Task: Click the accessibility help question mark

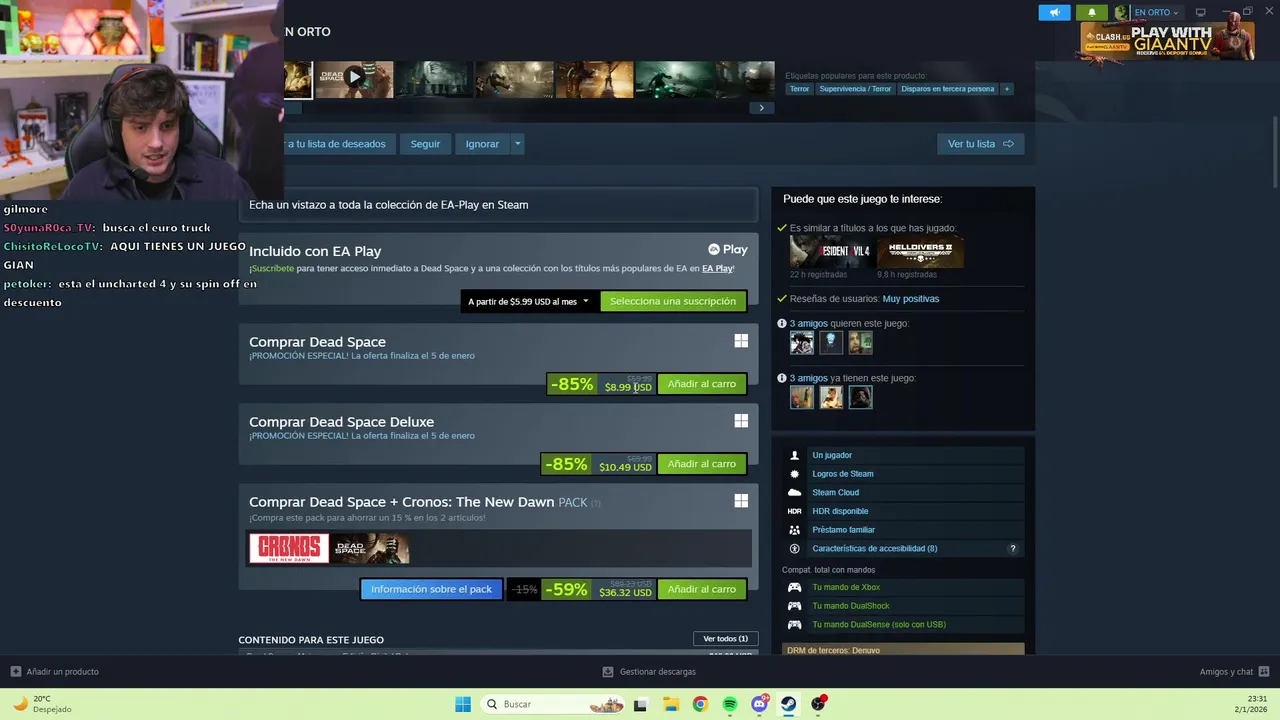Action: (1012, 549)
